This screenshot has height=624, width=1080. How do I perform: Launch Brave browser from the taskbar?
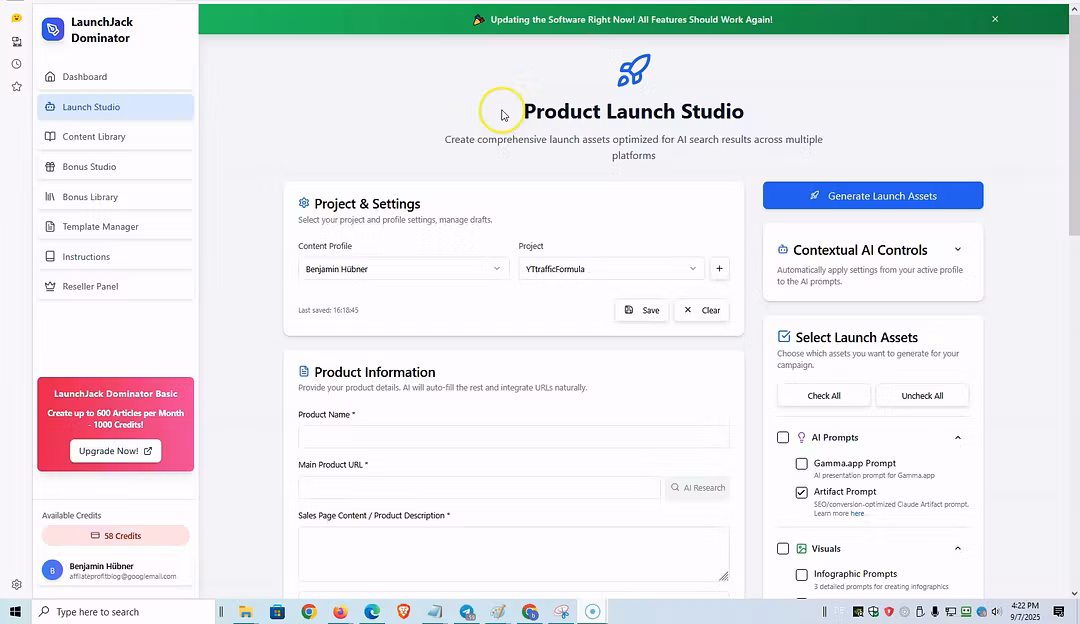[x=403, y=612]
